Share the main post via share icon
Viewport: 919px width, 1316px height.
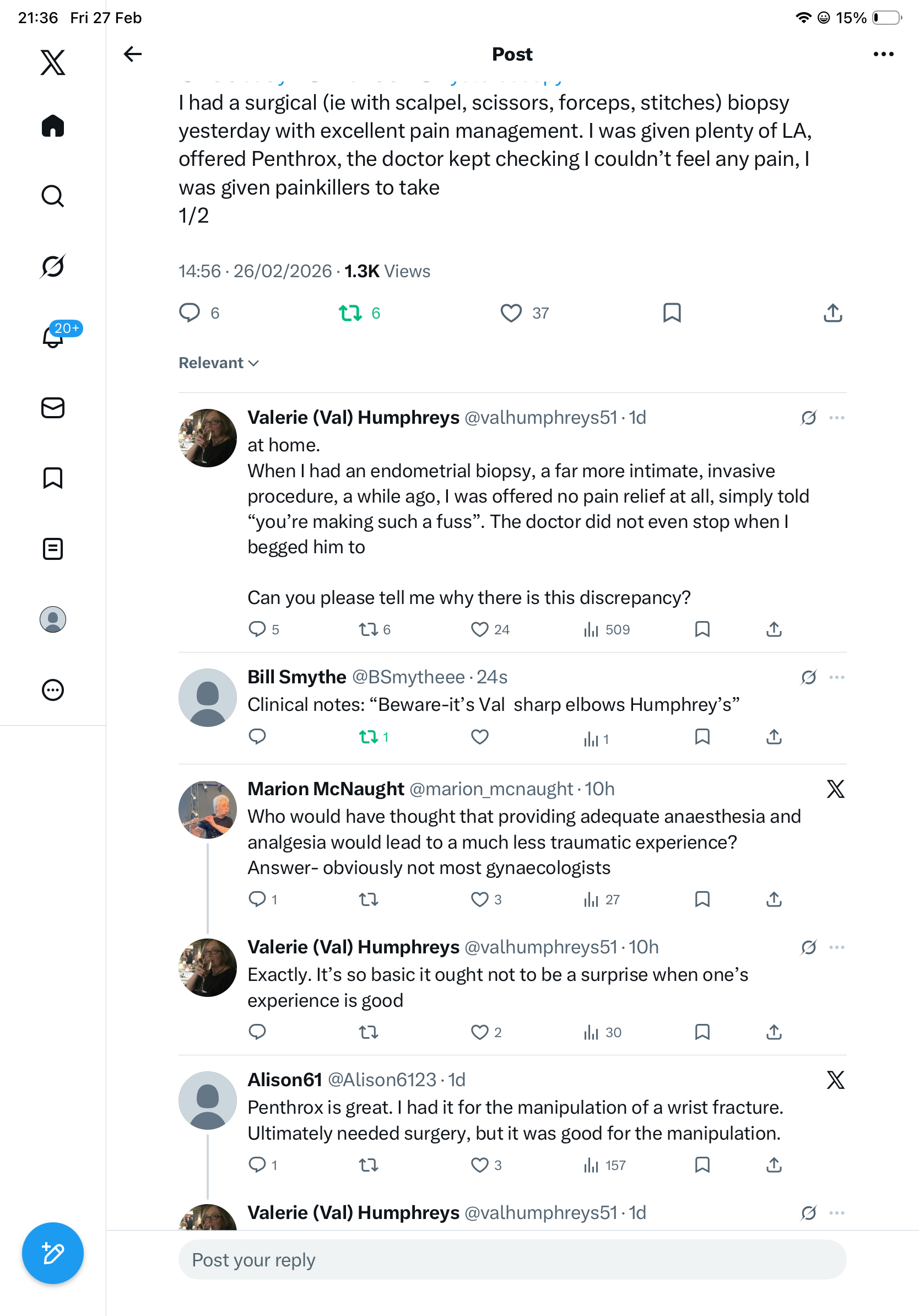click(832, 313)
